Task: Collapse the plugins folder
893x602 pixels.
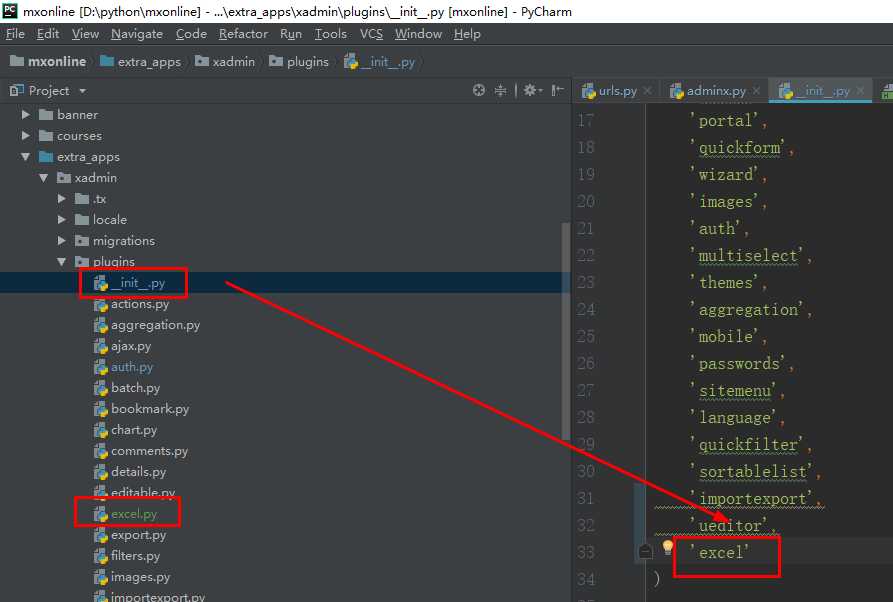Action: (x=62, y=262)
